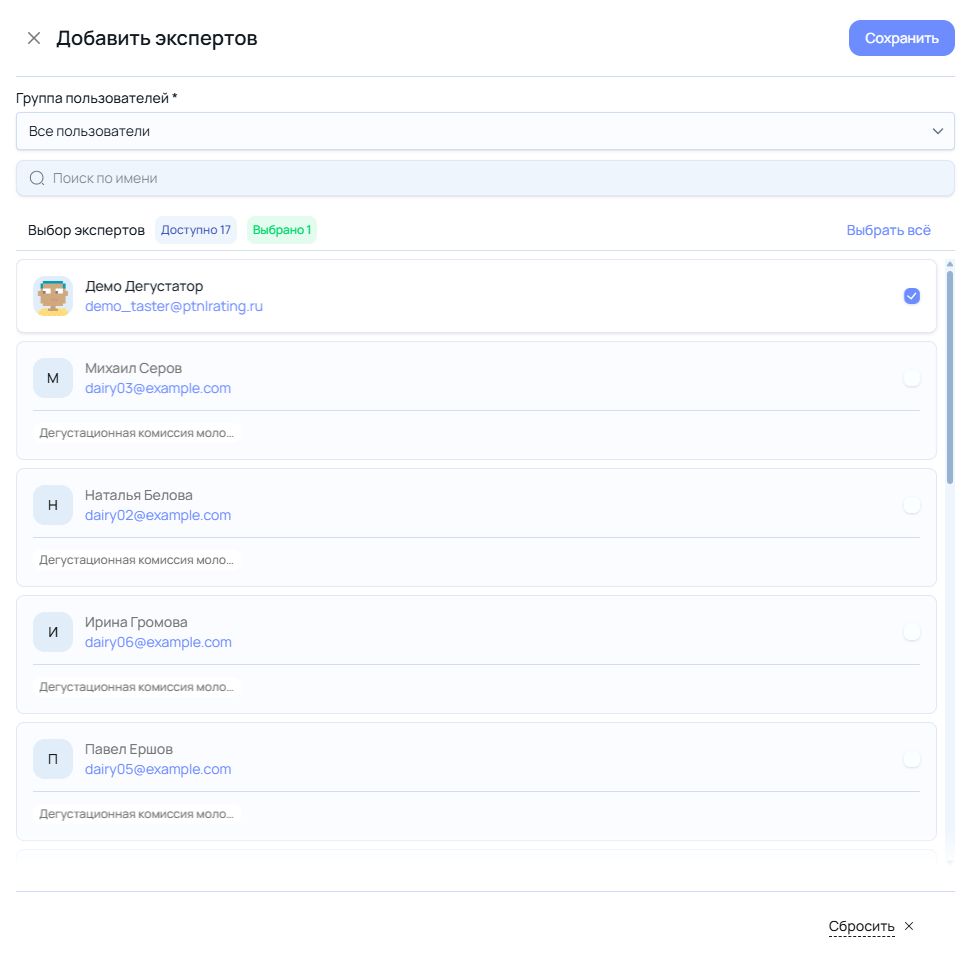Click the Сбросить reset link
This screenshot has width=971, height=960.
click(x=861, y=927)
